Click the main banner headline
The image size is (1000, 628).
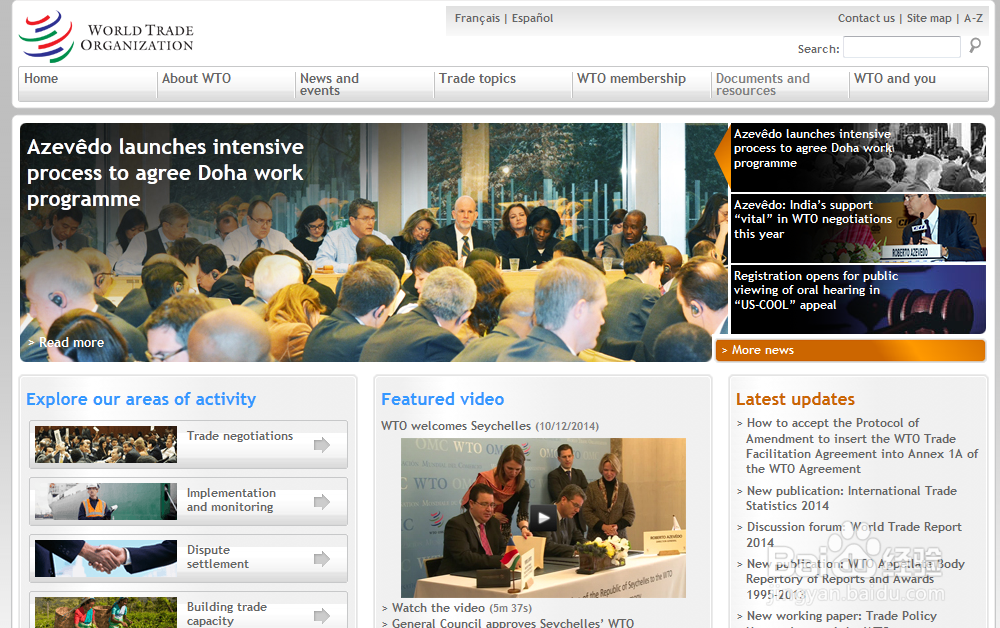click(165, 173)
